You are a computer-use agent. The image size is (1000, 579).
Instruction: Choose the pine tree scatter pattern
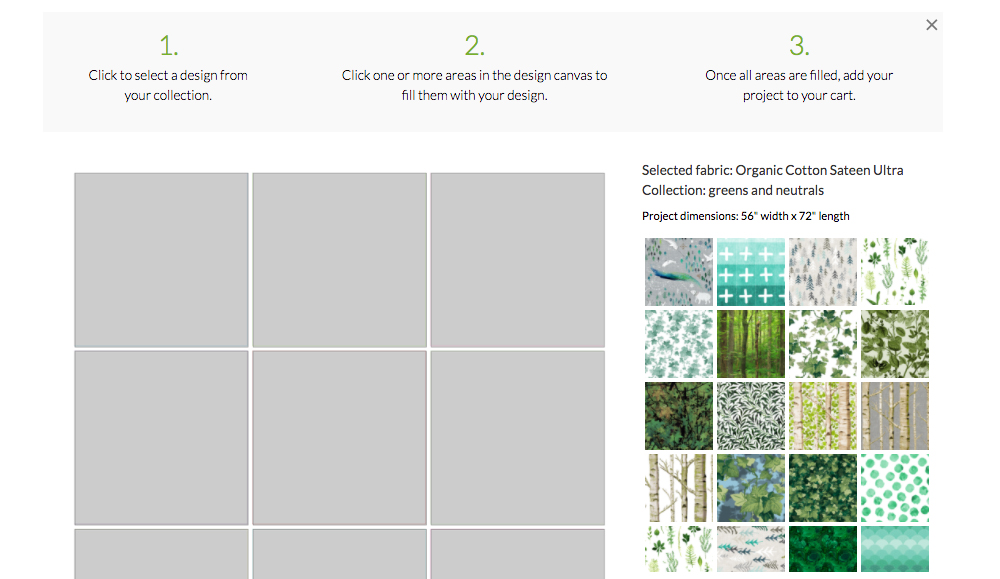click(823, 271)
